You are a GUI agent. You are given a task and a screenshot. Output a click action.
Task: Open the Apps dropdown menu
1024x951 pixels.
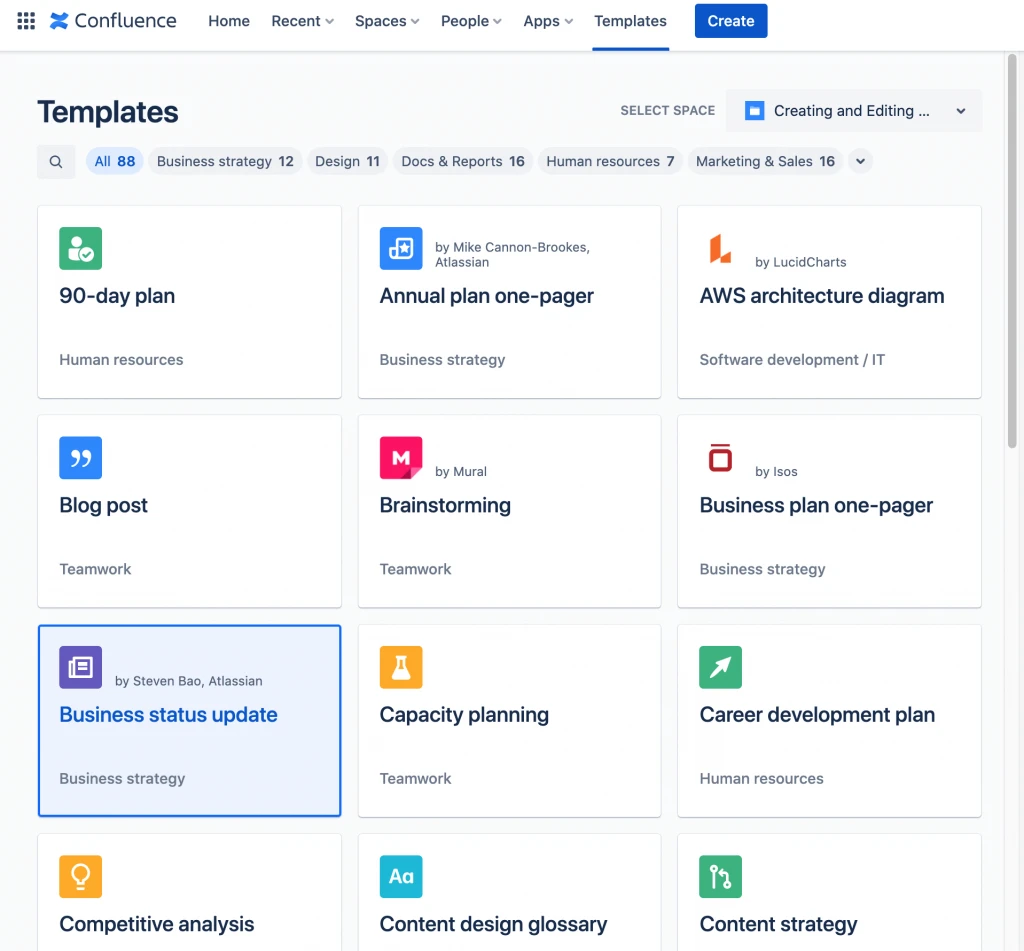(548, 21)
